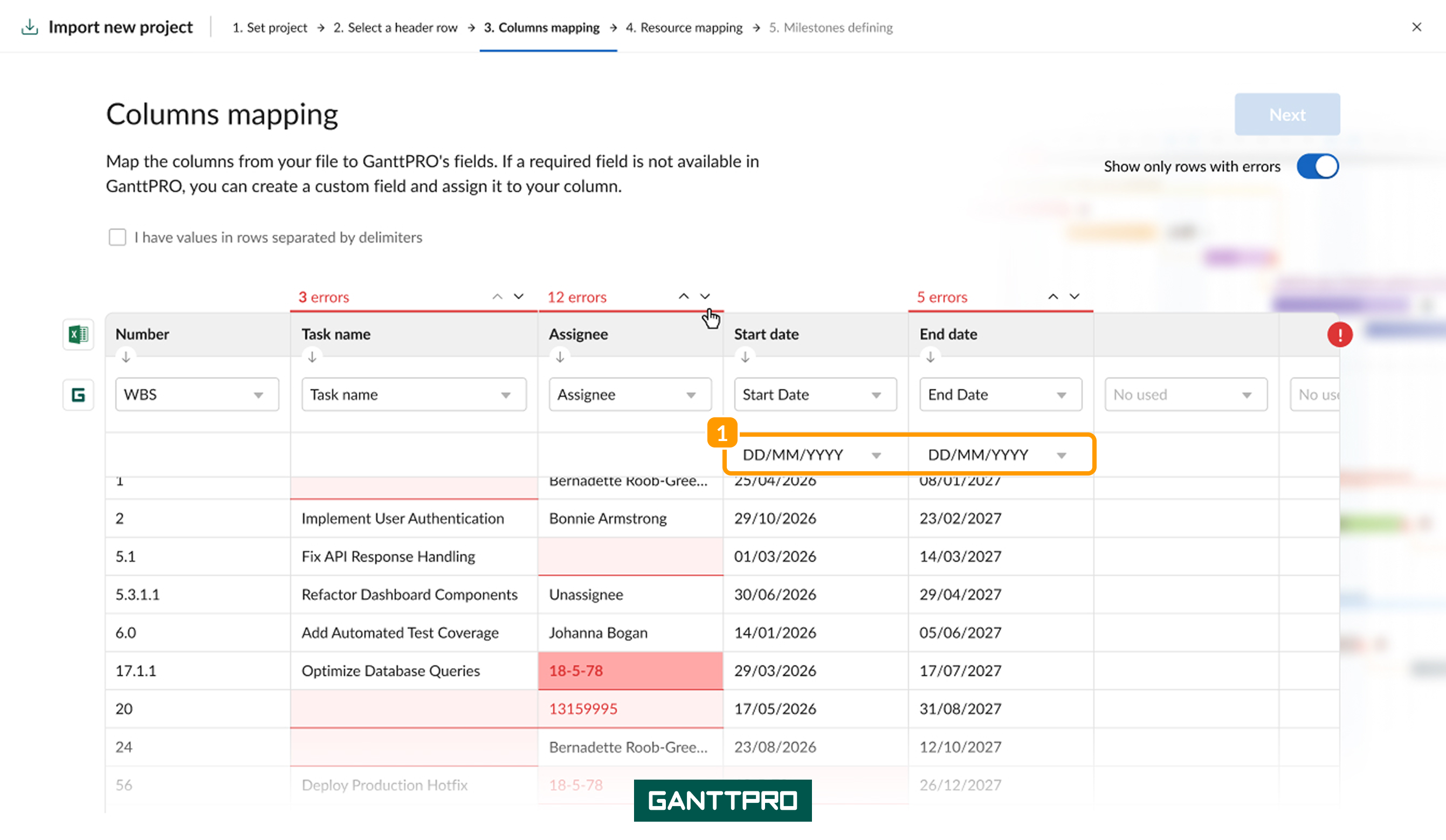The height and width of the screenshot is (840, 1446).
Task: Check values separated by delimiters checkbox
Action: [x=117, y=237]
